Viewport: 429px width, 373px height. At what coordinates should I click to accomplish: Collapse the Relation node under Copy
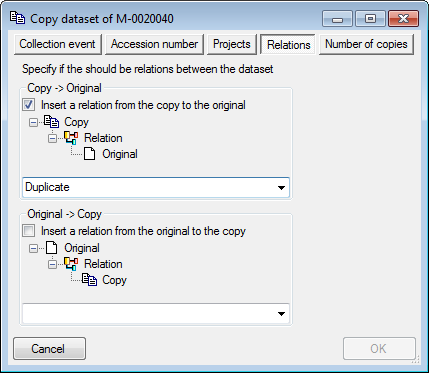tap(52, 139)
